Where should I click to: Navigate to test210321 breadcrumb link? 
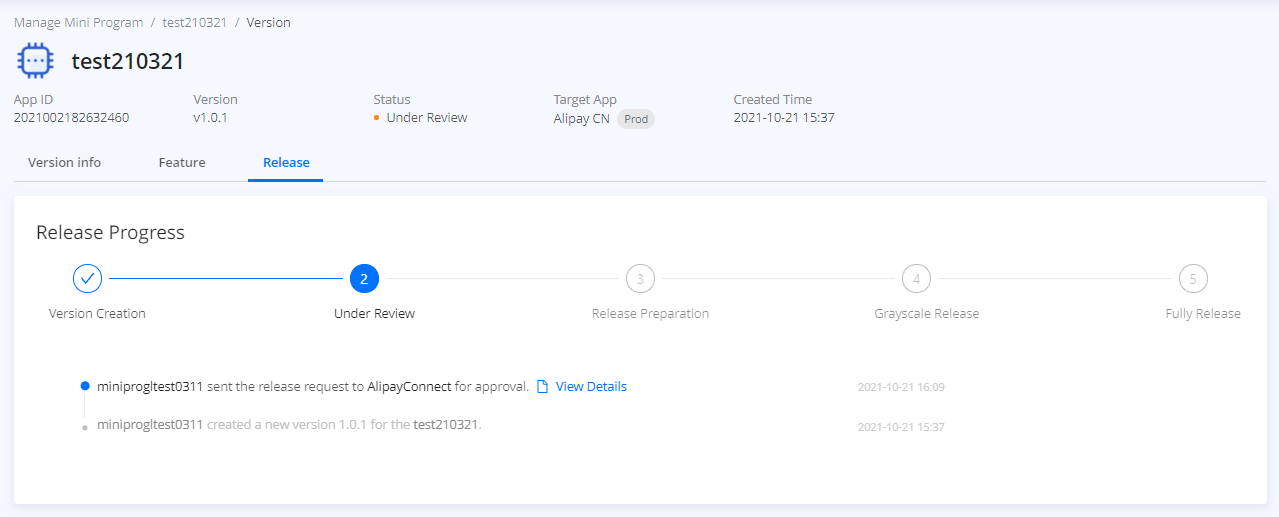(195, 22)
